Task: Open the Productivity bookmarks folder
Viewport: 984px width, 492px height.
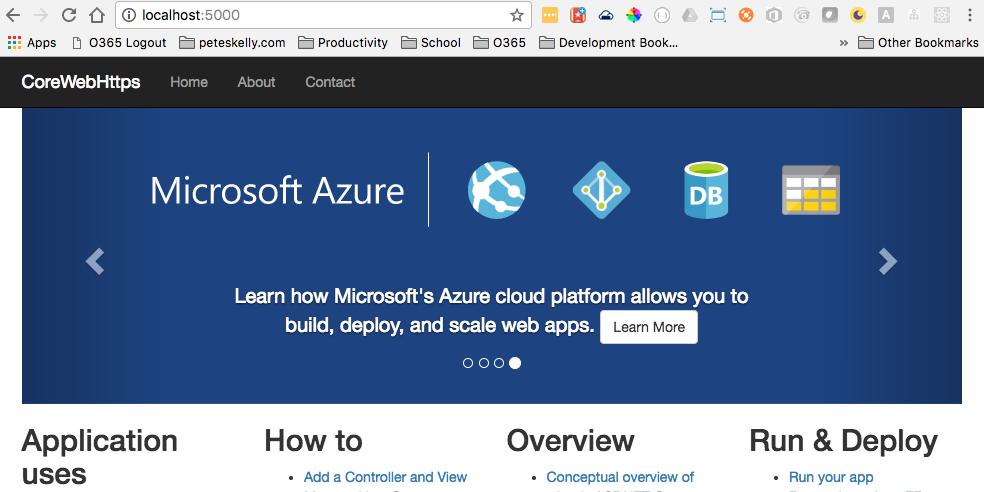Action: [x=343, y=43]
